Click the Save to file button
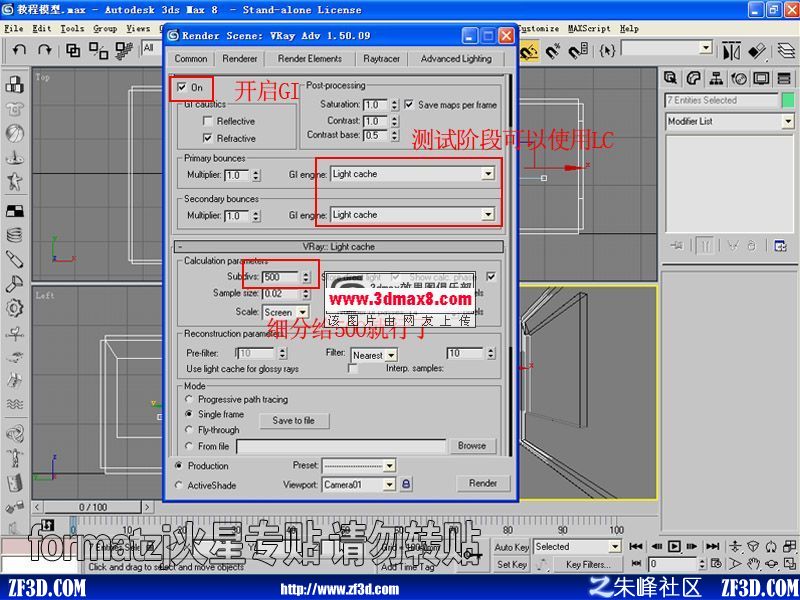Screen dimensions: 800x600 tap(293, 420)
